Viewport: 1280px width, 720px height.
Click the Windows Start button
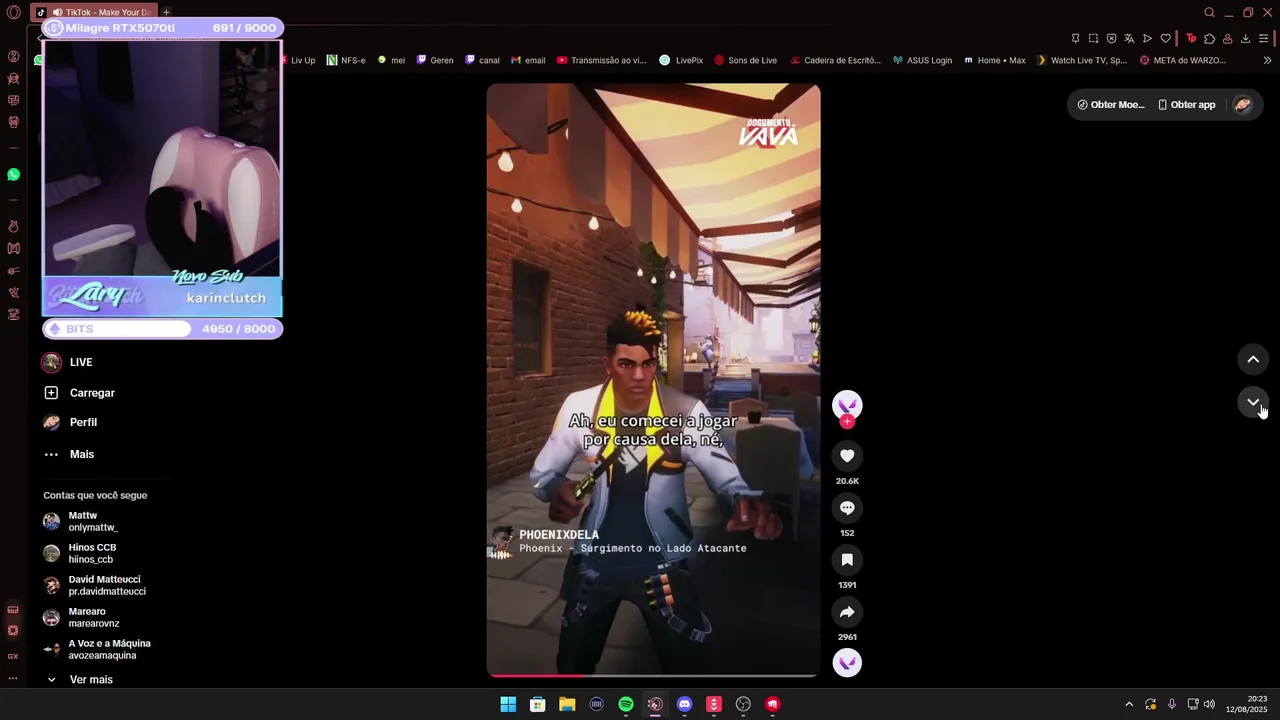click(508, 704)
